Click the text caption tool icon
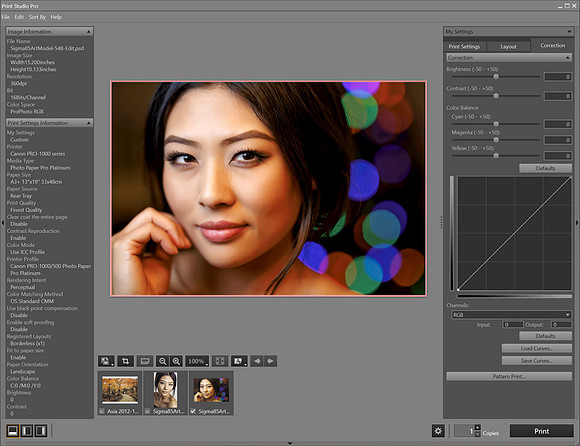 coord(145,361)
